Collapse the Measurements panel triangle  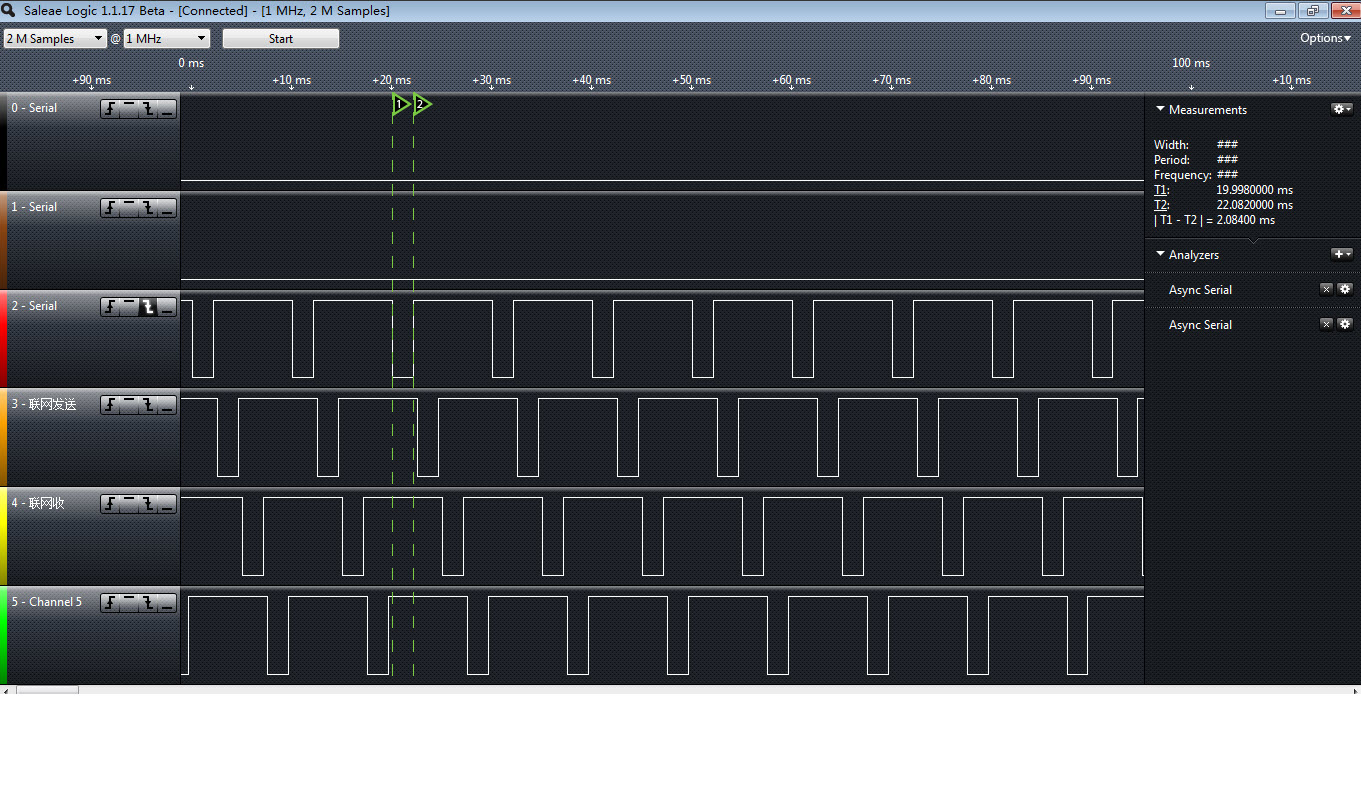(1160, 109)
